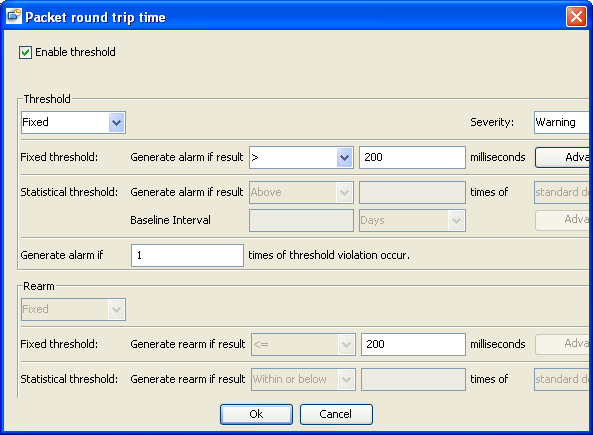Expand the rearm operator <= dropdown
Viewport: 593px width, 435px height.
coord(303,344)
